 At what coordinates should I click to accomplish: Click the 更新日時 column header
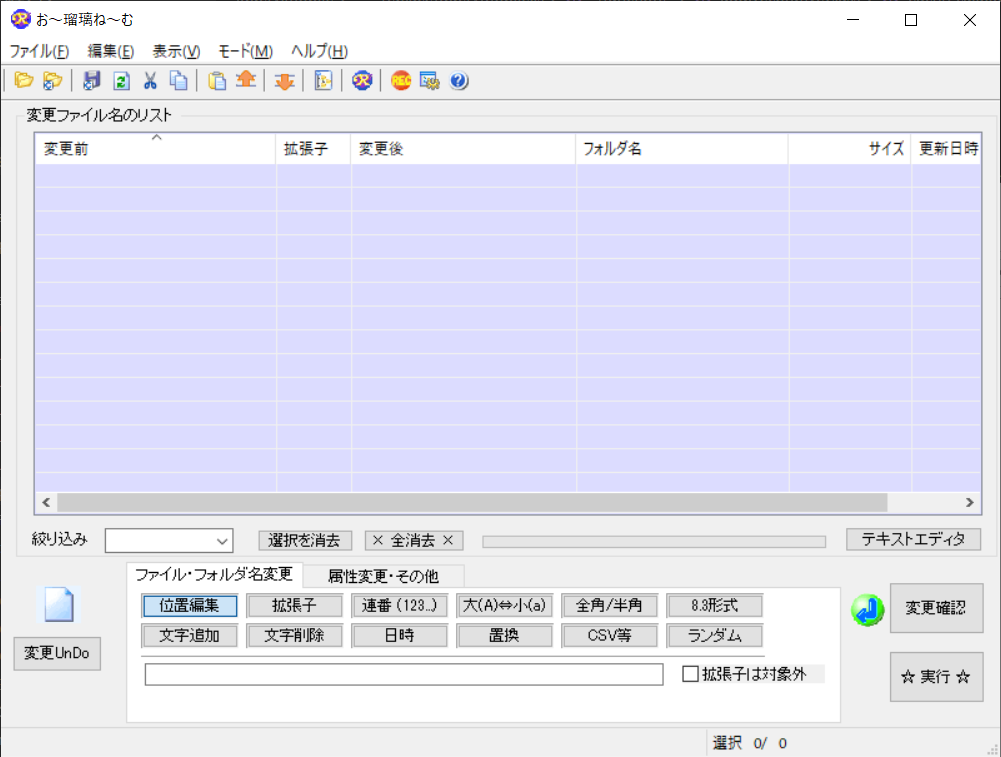946,149
